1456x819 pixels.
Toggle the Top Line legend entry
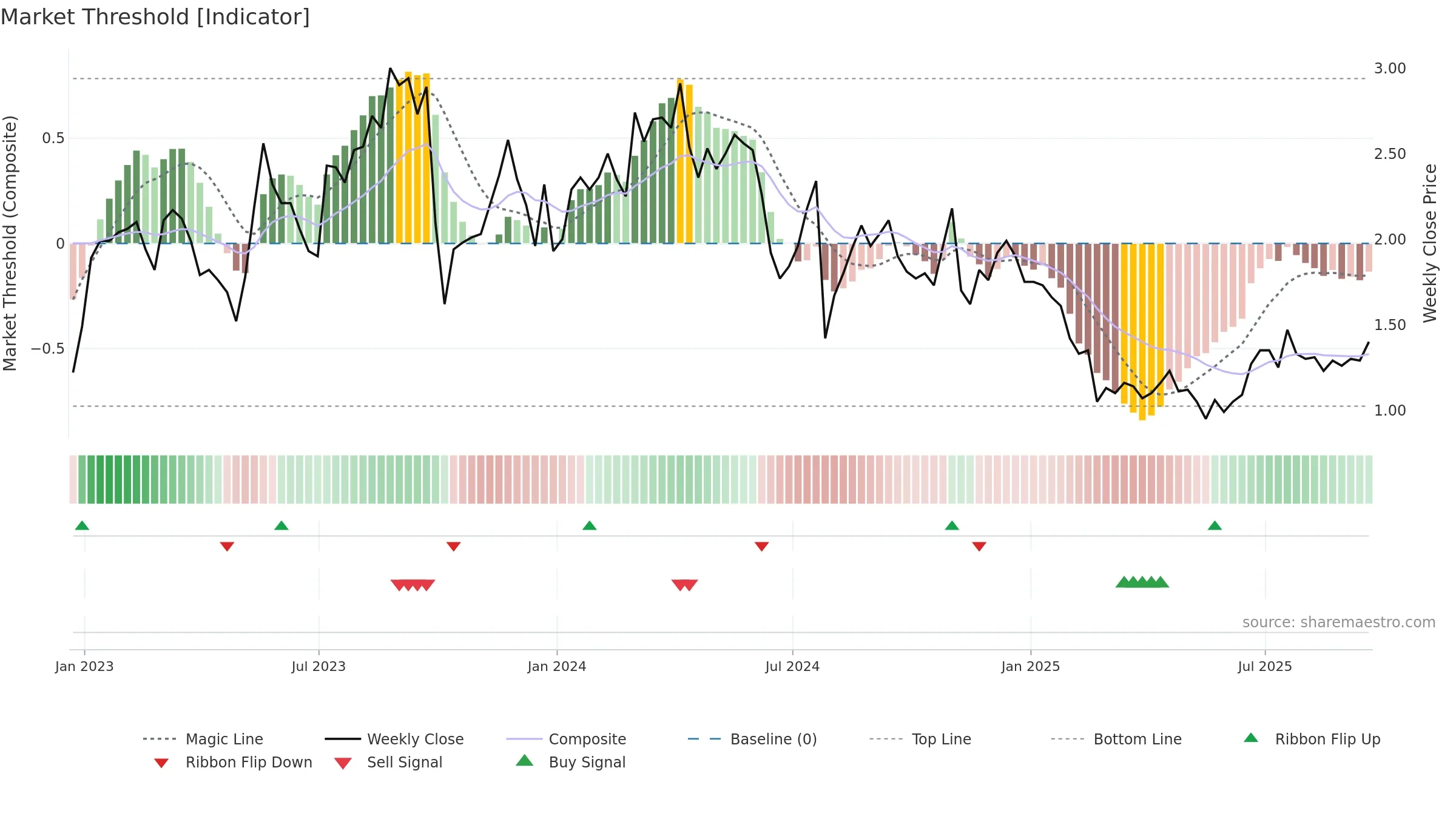click(920, 739)
